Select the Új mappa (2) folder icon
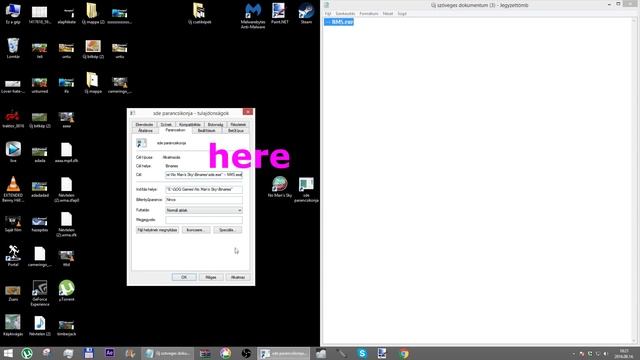 (93, 13)
